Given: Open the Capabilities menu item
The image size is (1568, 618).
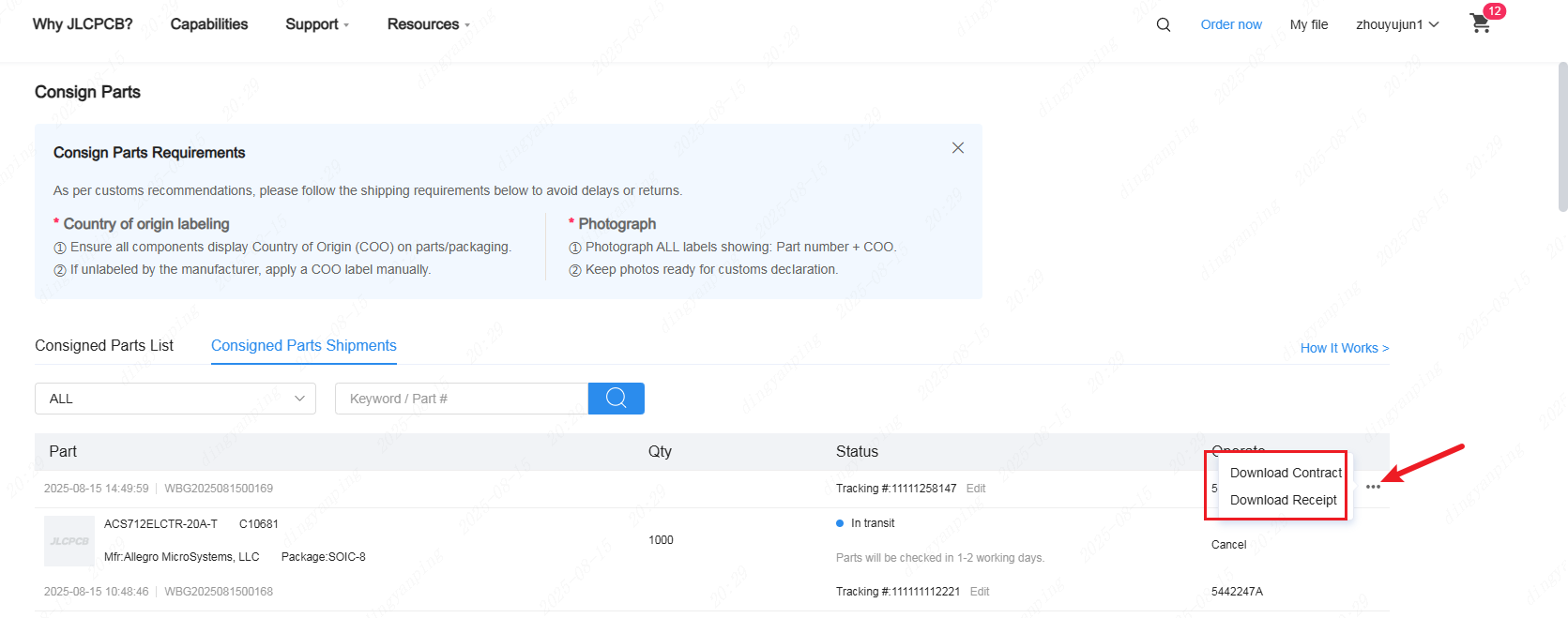Looking at the screenshot, I should point(209,24).
